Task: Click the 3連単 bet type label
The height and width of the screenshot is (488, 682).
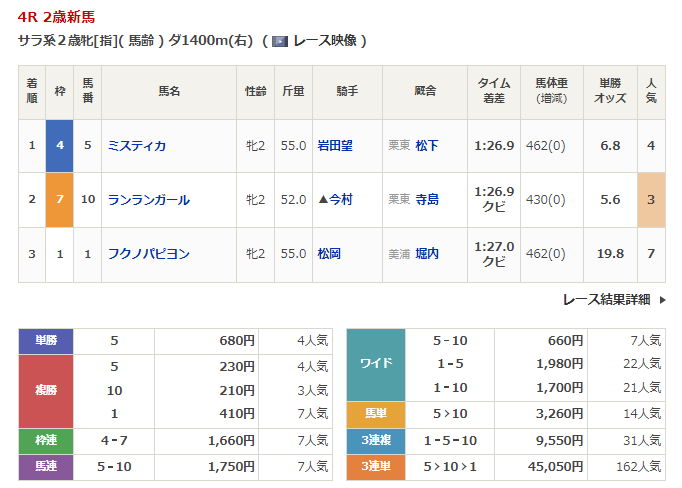Action: [376, 467]
